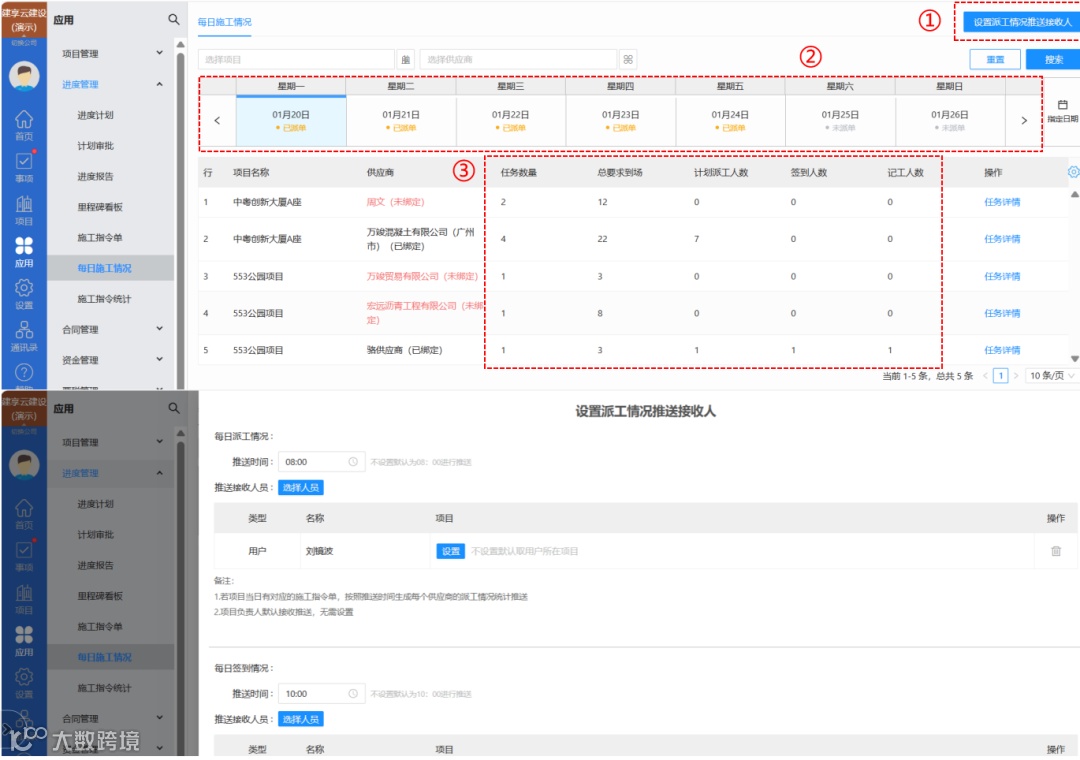
Task: Select 01月20日 Monday date cell
Action: [291, 121]
